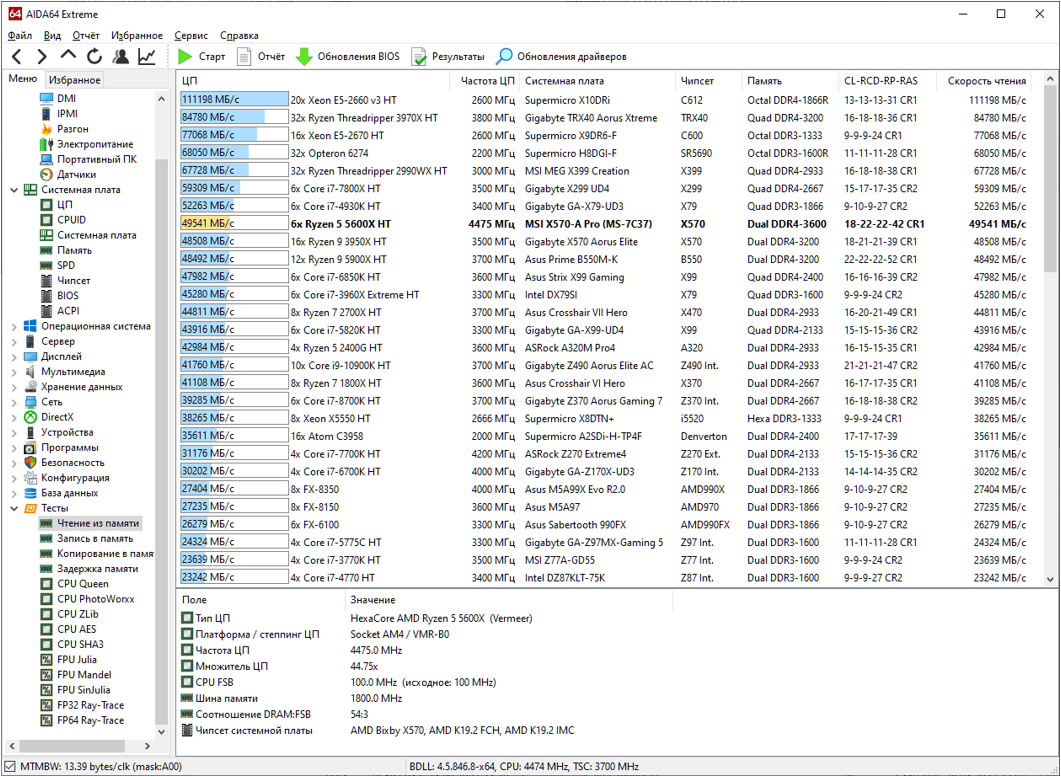Click the 111198 МБ/с result bar
Image resolution: width=1061 pixels, height=777 pixels.
[x=234, y=100]
